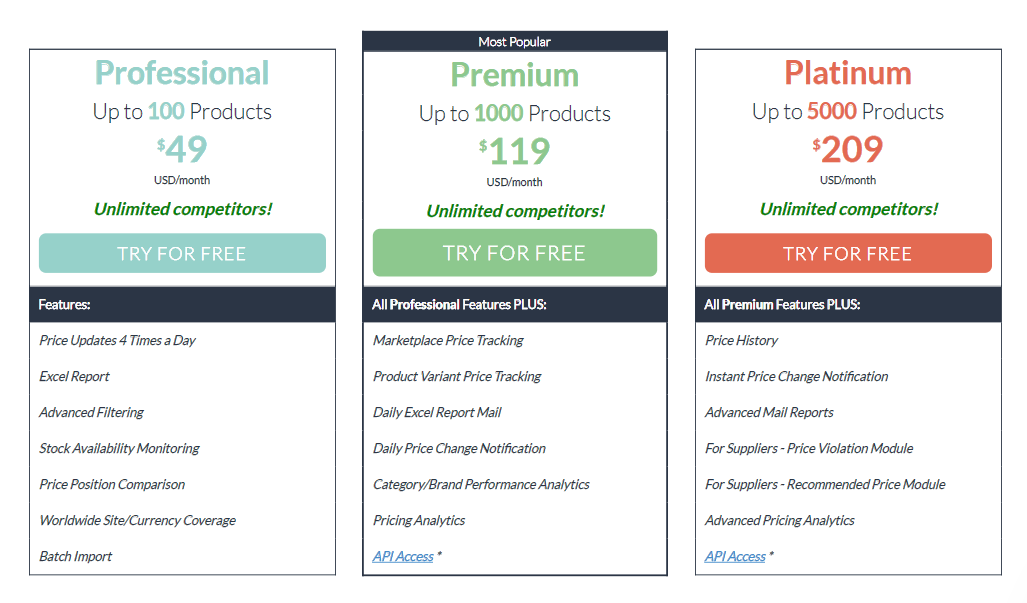
Task: Click the Marketplace Price Tracking feature
Action: tap(448, 340)
